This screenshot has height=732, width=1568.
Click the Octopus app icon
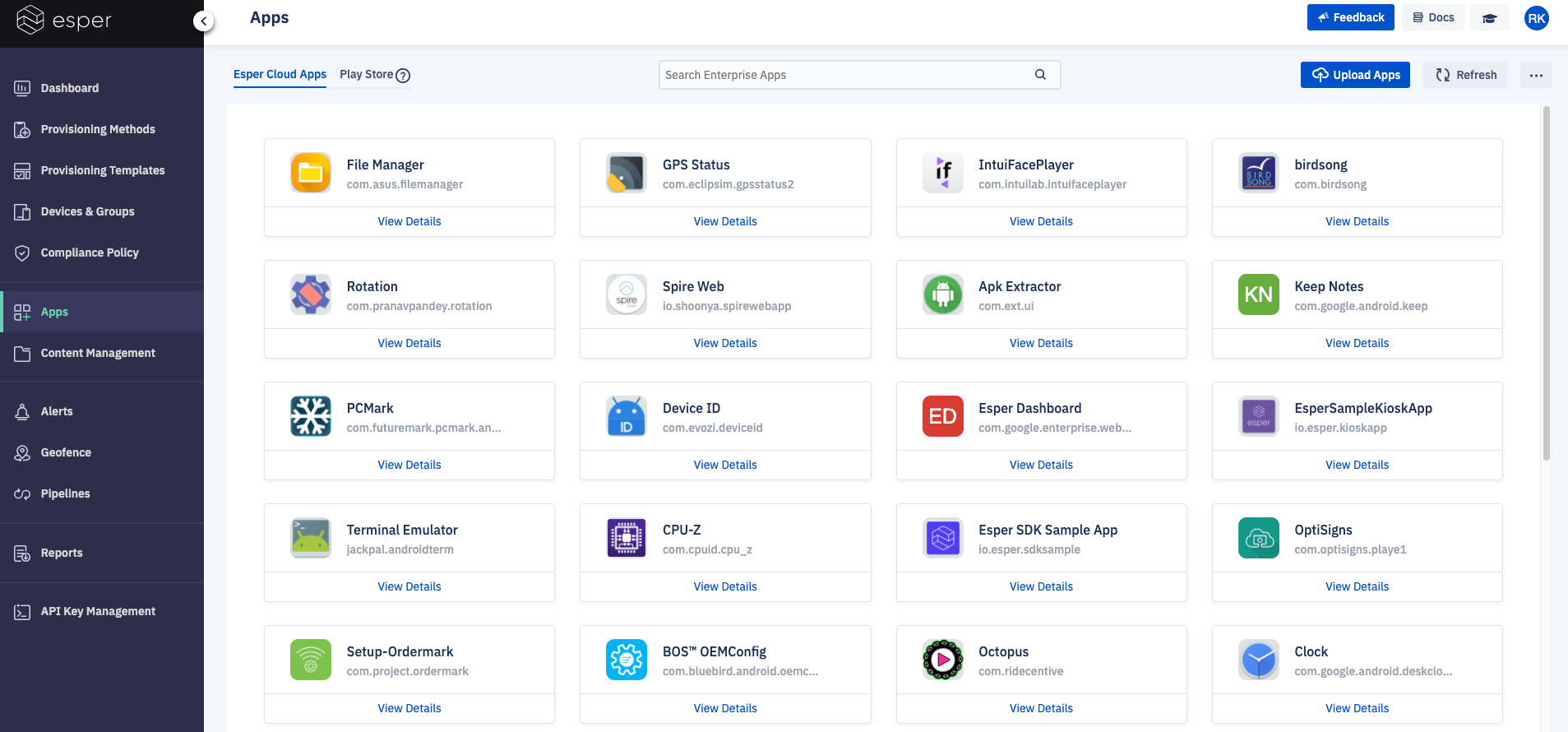pos(943,660)
